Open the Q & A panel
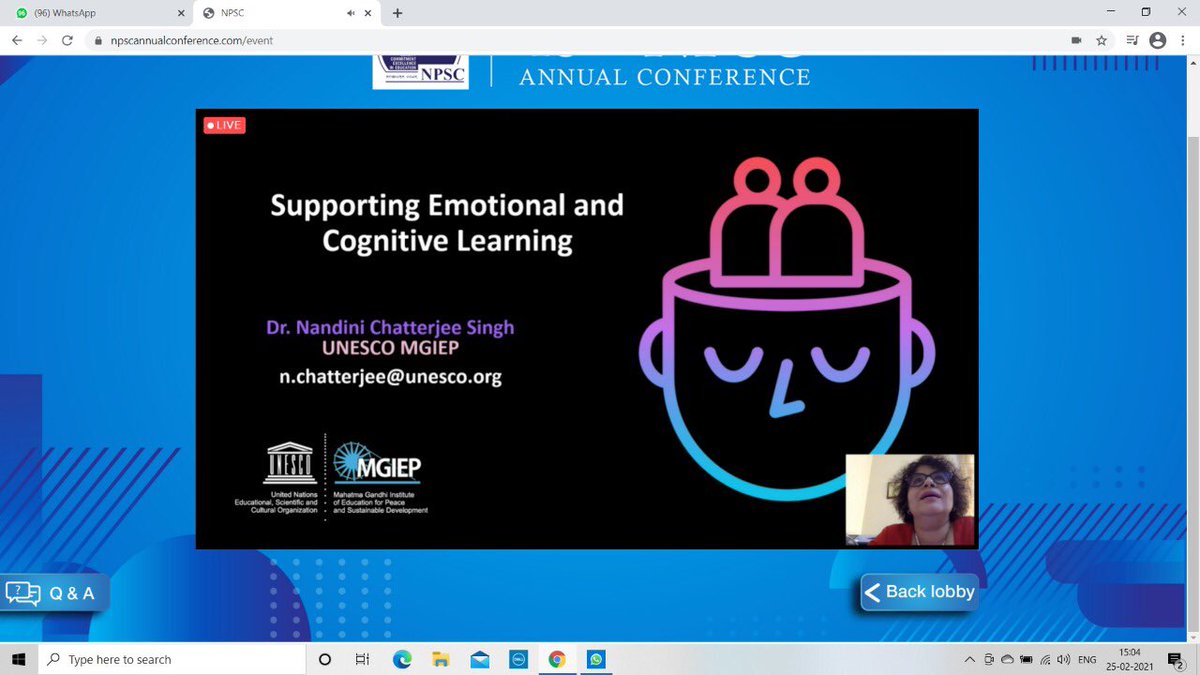Viewport: 1200px width, 675px height. pos(52,593)
